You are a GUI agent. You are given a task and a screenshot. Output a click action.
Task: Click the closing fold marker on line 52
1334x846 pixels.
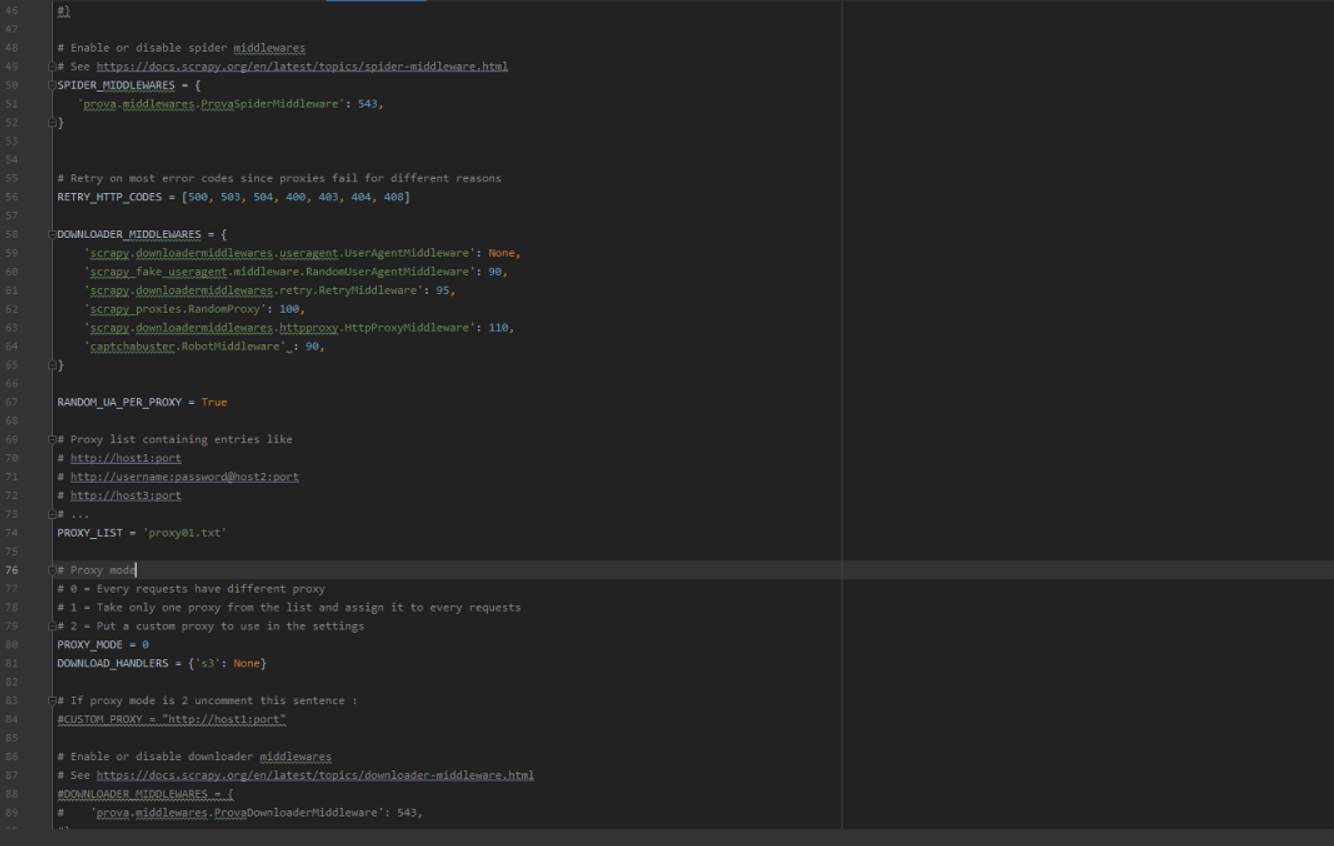pos(52,122)
